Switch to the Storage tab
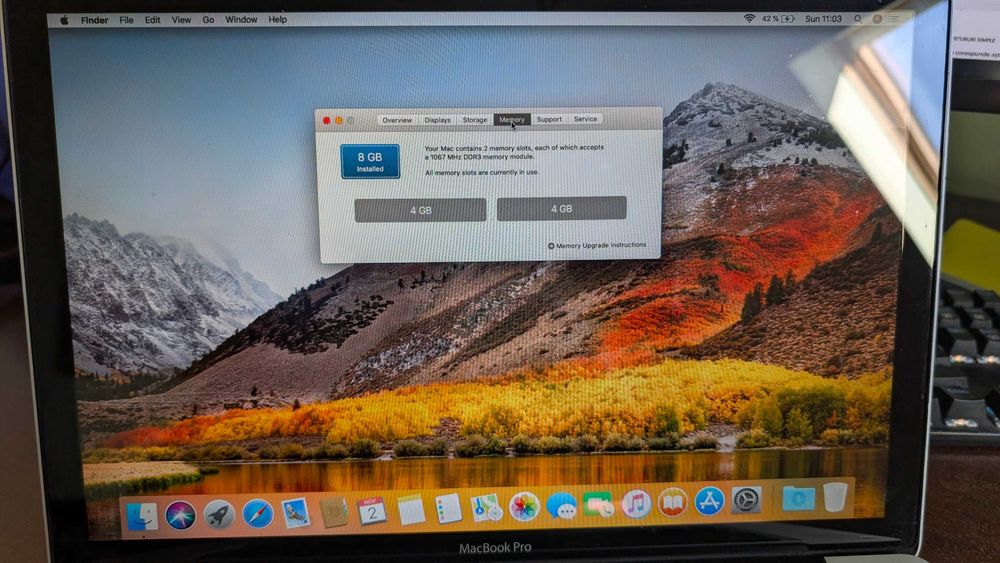The width and height of the screenshot is (1000, 563). pyautogui.click(x=474, y=120)
